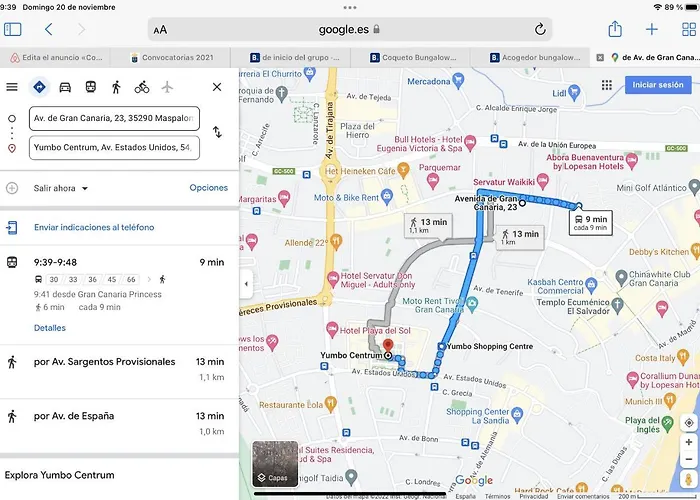This screenshot has width=700, height=500.
Task: Open Kasbah Centro Commercial marker
Action: [591, 284]
